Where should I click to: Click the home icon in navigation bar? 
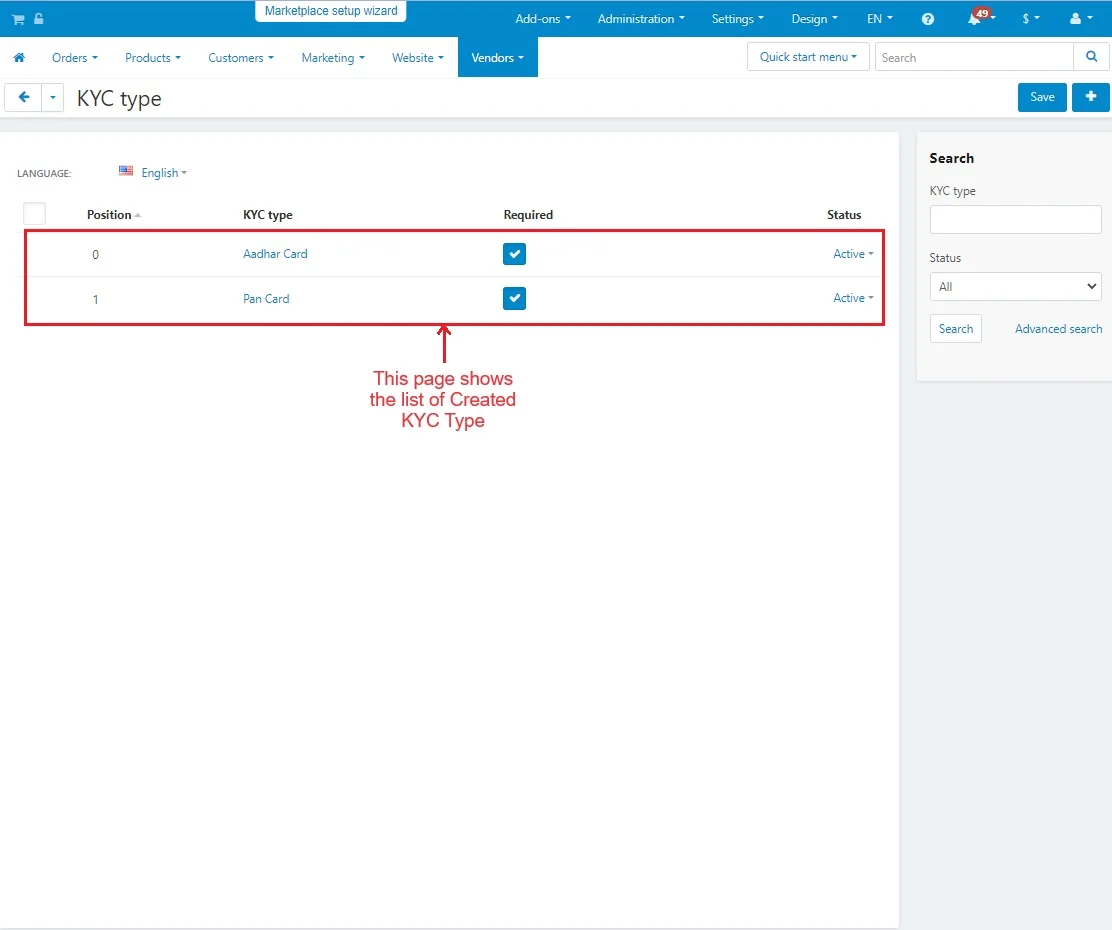(19, 58)
